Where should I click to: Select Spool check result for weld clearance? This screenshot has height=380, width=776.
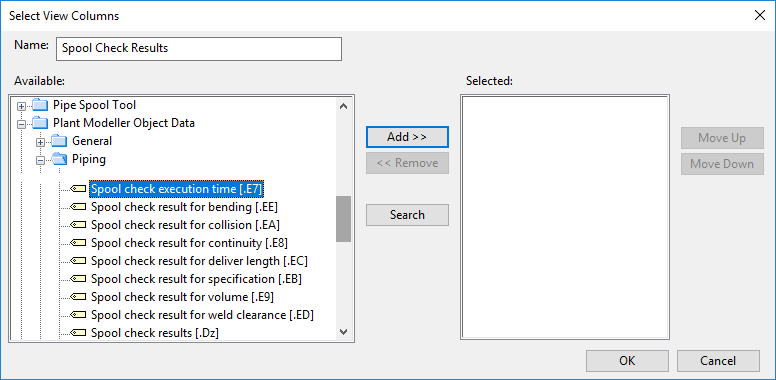(202, 315)
